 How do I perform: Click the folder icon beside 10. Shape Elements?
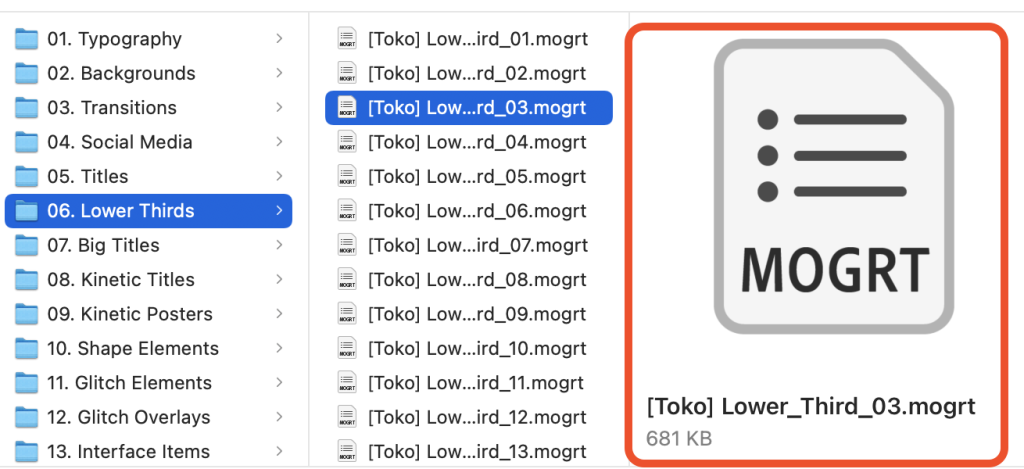point(26,349)
